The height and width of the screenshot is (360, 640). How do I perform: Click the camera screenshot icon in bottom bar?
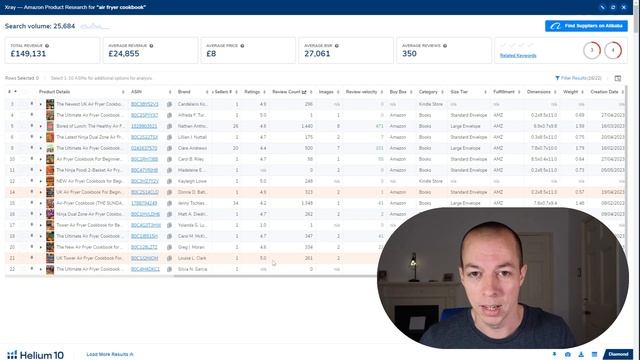point(568,354)
